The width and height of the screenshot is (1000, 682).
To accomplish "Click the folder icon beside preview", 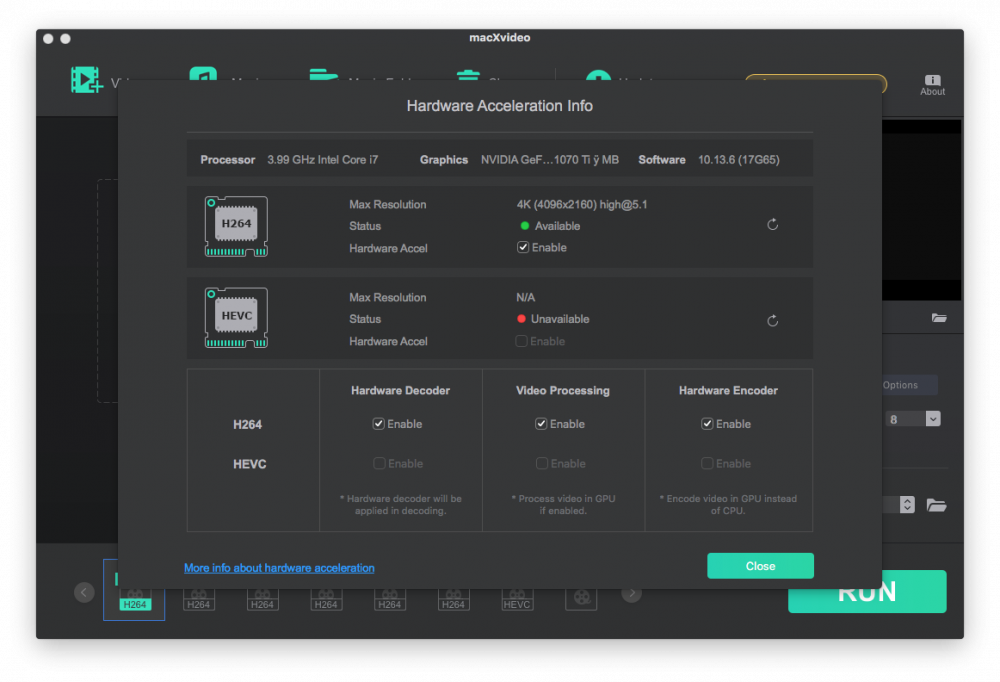I will pyautogui.click(x=939, y=318).
